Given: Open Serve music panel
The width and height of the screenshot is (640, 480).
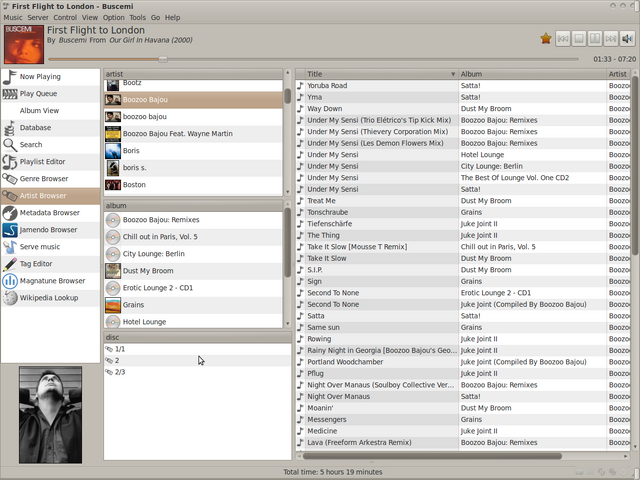Looking at the screenshot, I should point(51,247).
